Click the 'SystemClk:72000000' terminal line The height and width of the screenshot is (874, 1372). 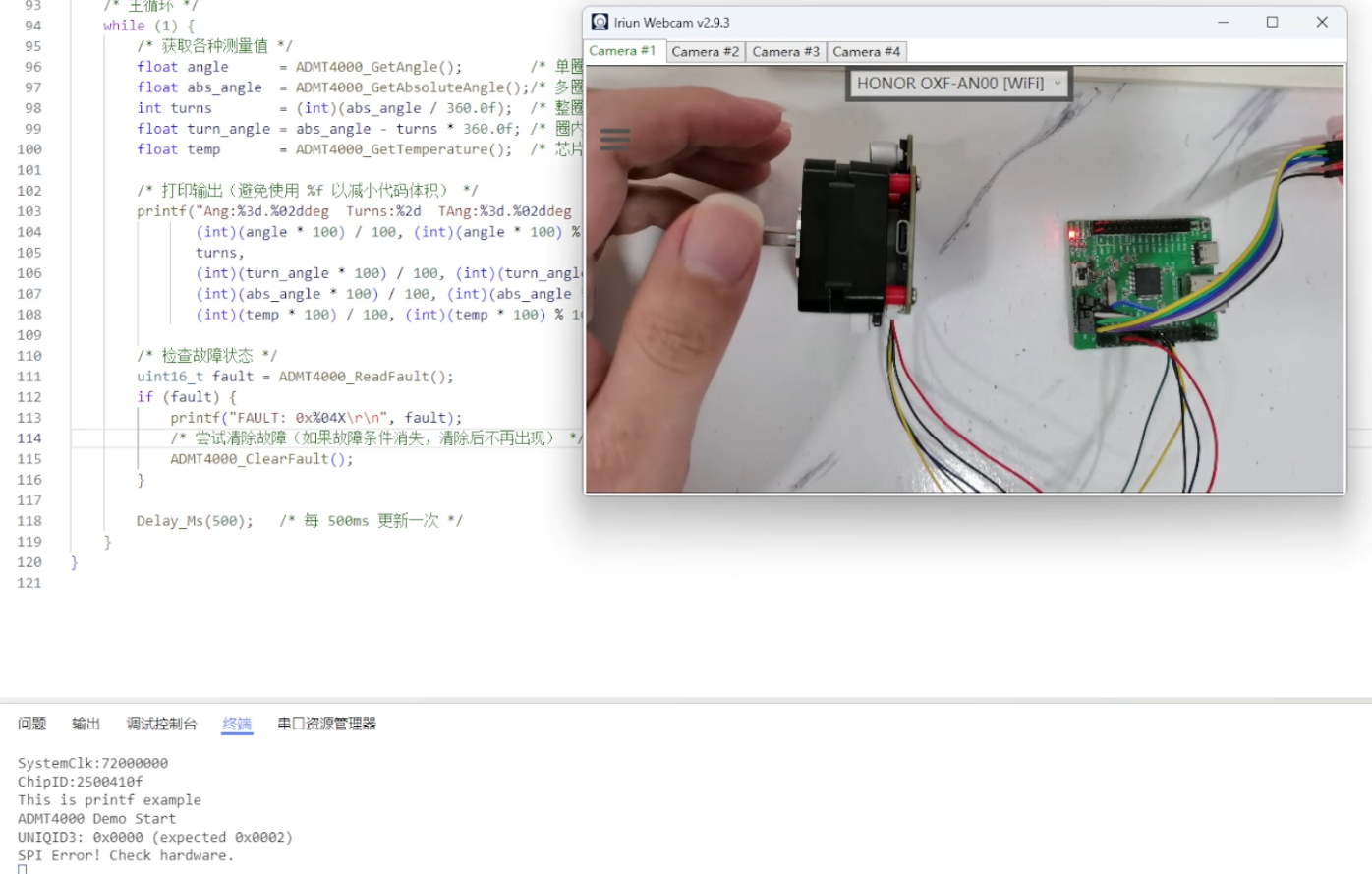point(92,763)
